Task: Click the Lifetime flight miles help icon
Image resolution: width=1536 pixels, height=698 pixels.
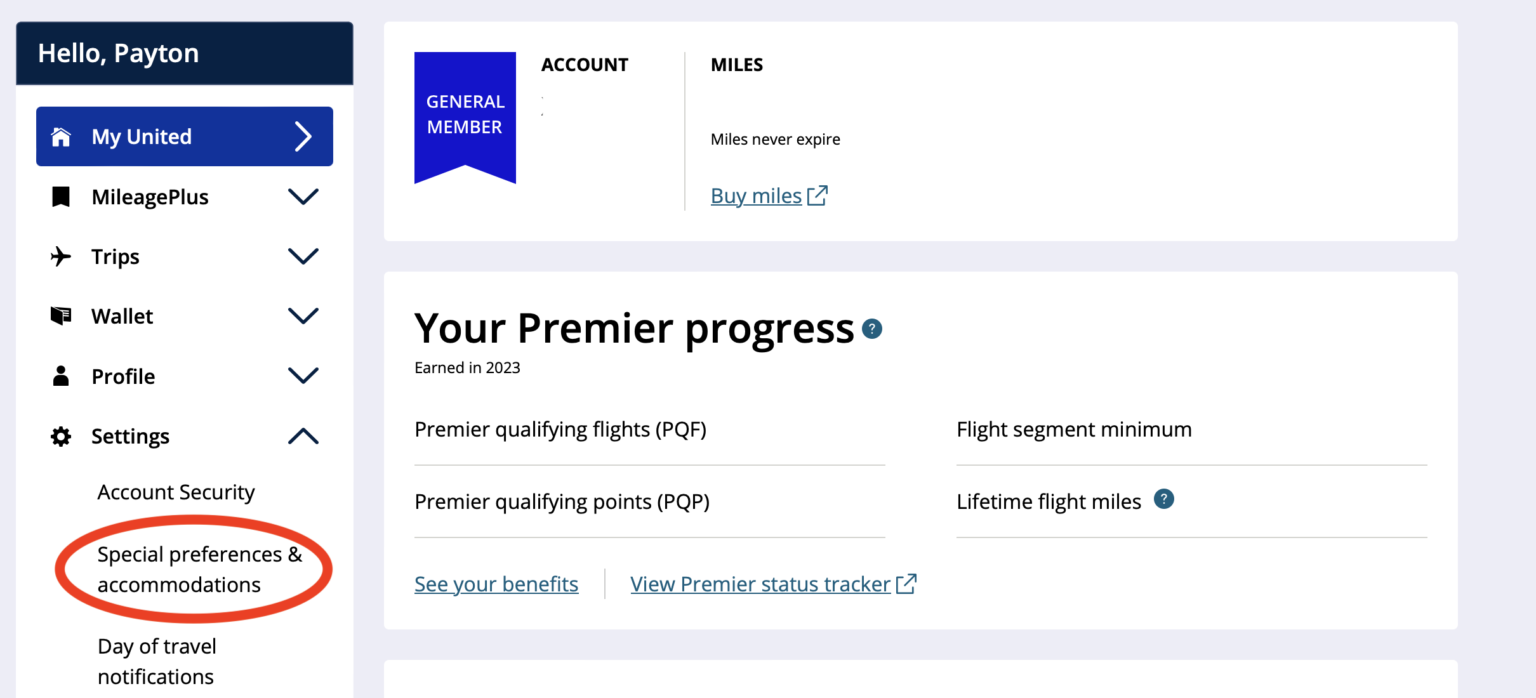Action: point(1163,500)
